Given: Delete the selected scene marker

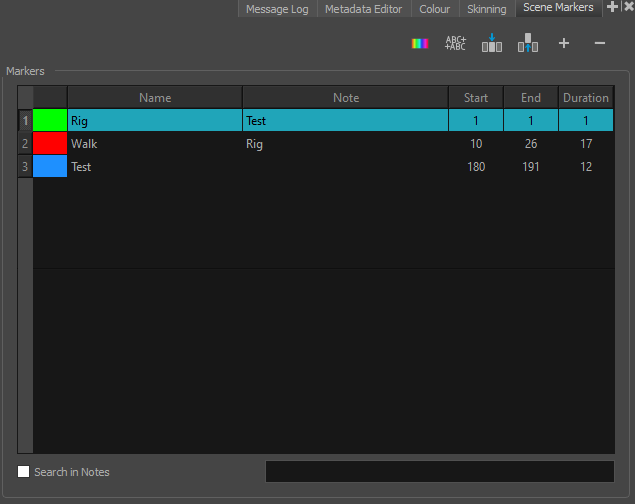Looking at the screenshot, I should 600,43.
